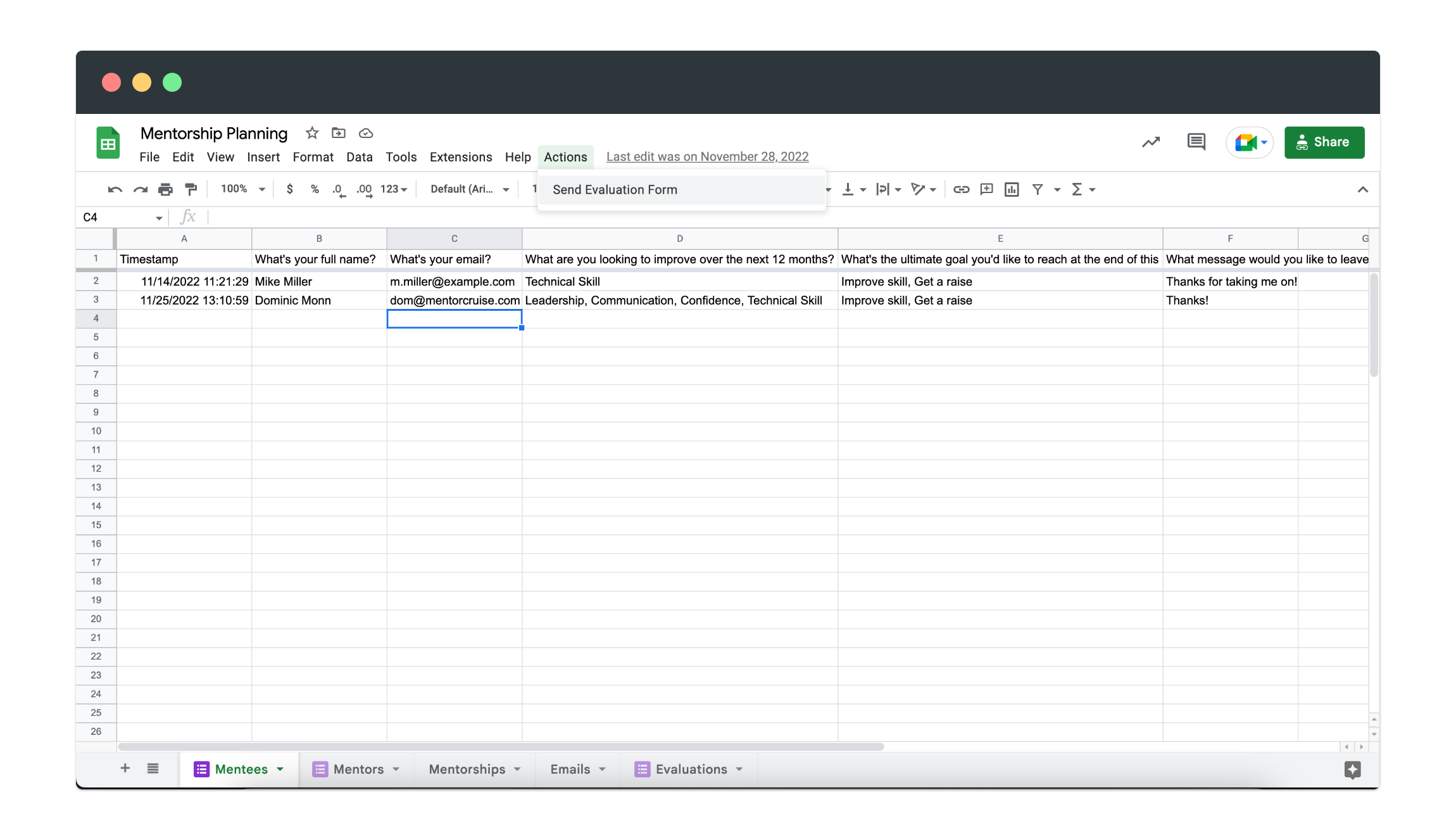Click the cell C4 input field
This screenshot has width=1456, height=840.
[454, 318]
